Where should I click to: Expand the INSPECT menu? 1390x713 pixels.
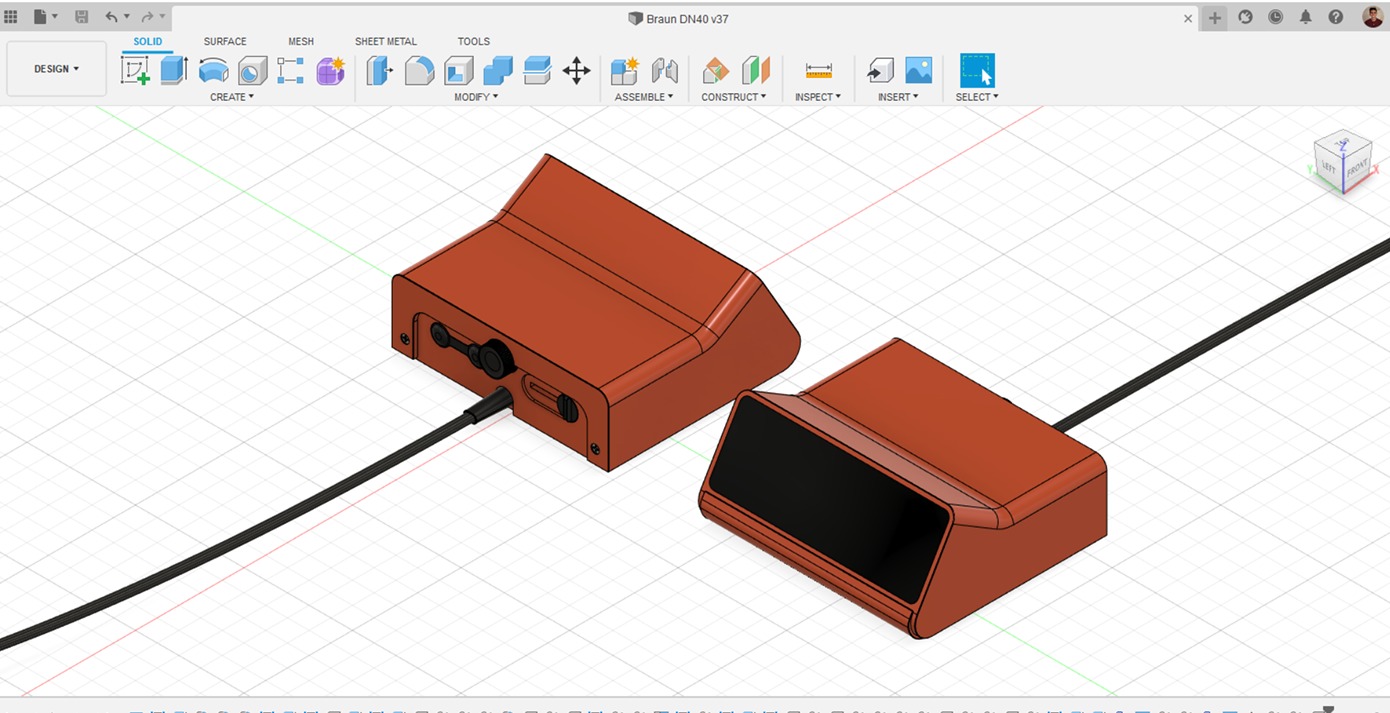click(818, 97)
